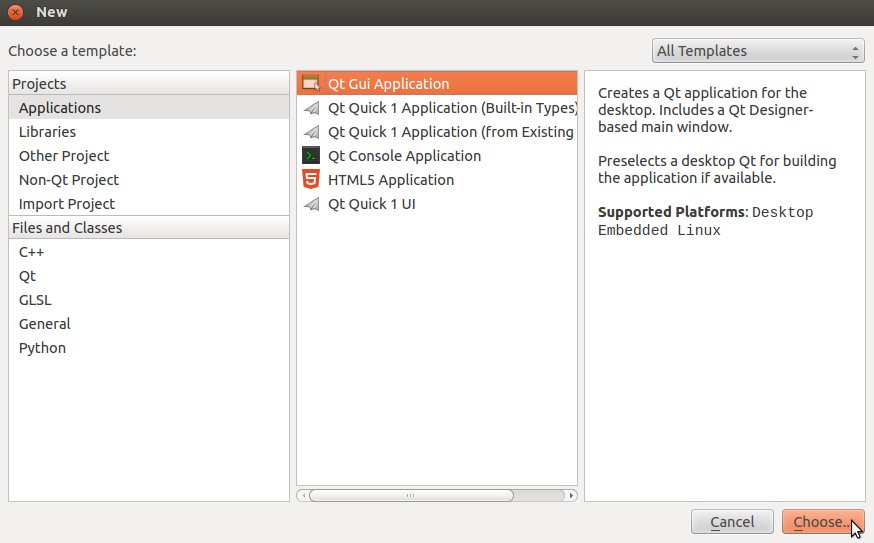This screenshot has height=543, width=874.
Task: Click the scrollbar left arrow under template list
Action: pos(303,495)
